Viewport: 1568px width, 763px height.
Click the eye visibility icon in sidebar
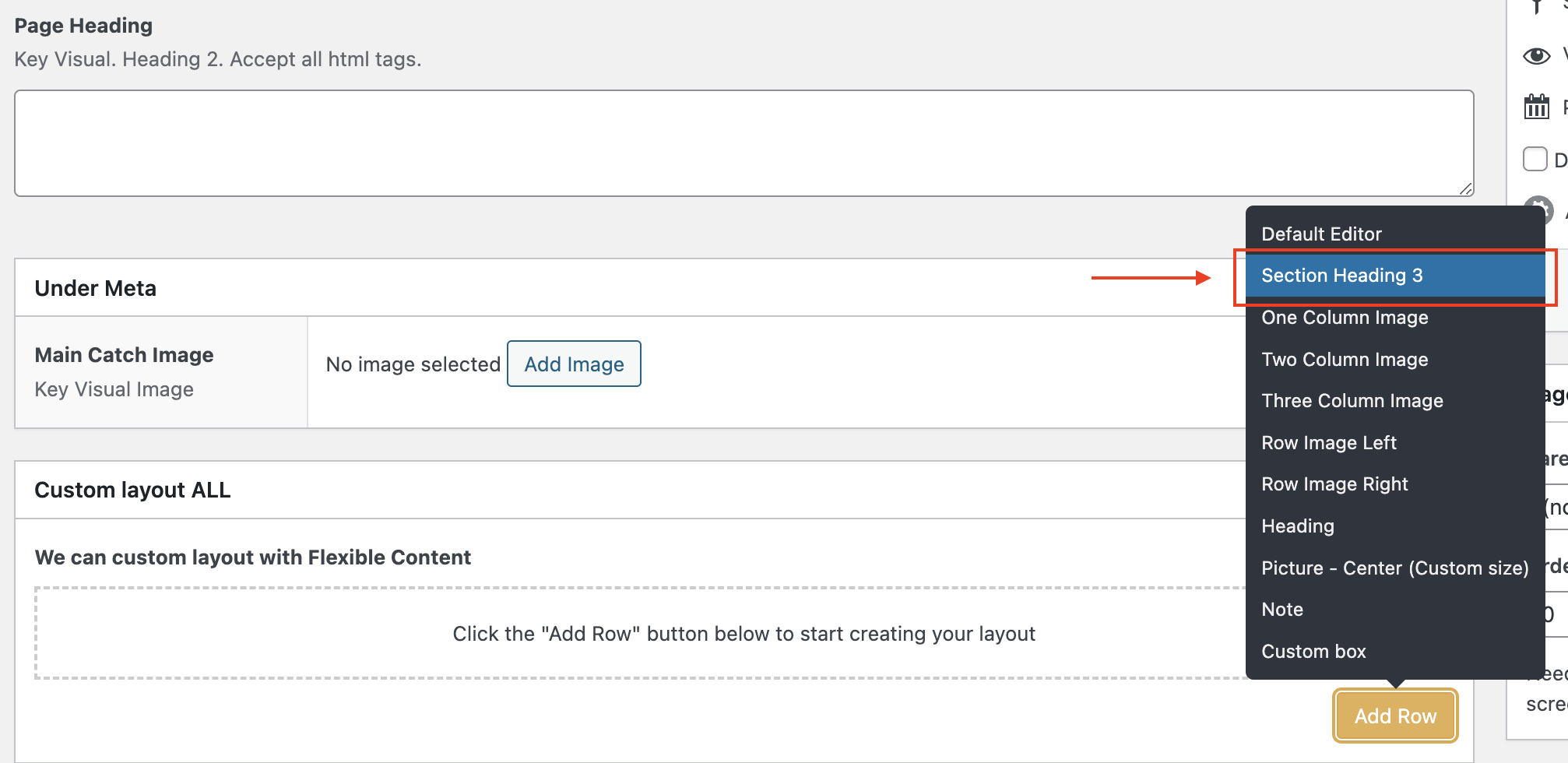pyautogui.click(x=1536, y=56)
